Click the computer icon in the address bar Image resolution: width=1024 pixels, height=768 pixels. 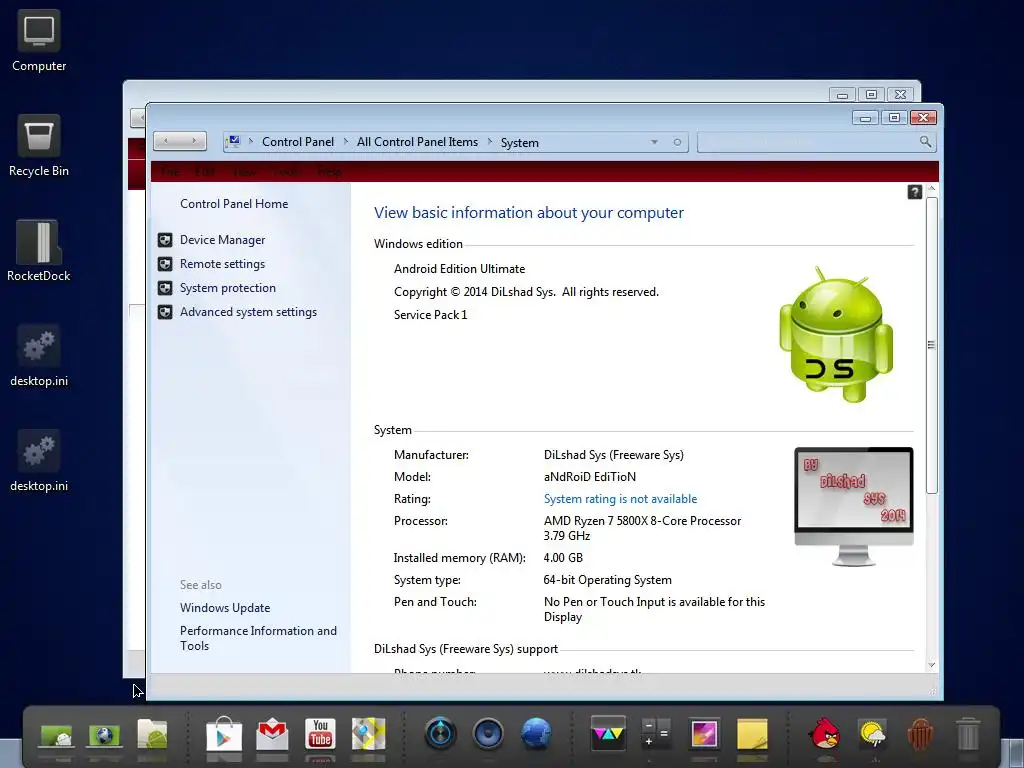tap(234, 142)
